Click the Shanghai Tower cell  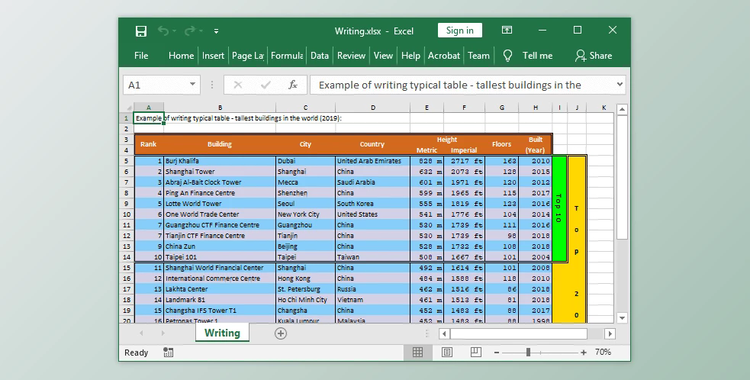[x=220, y=172]
